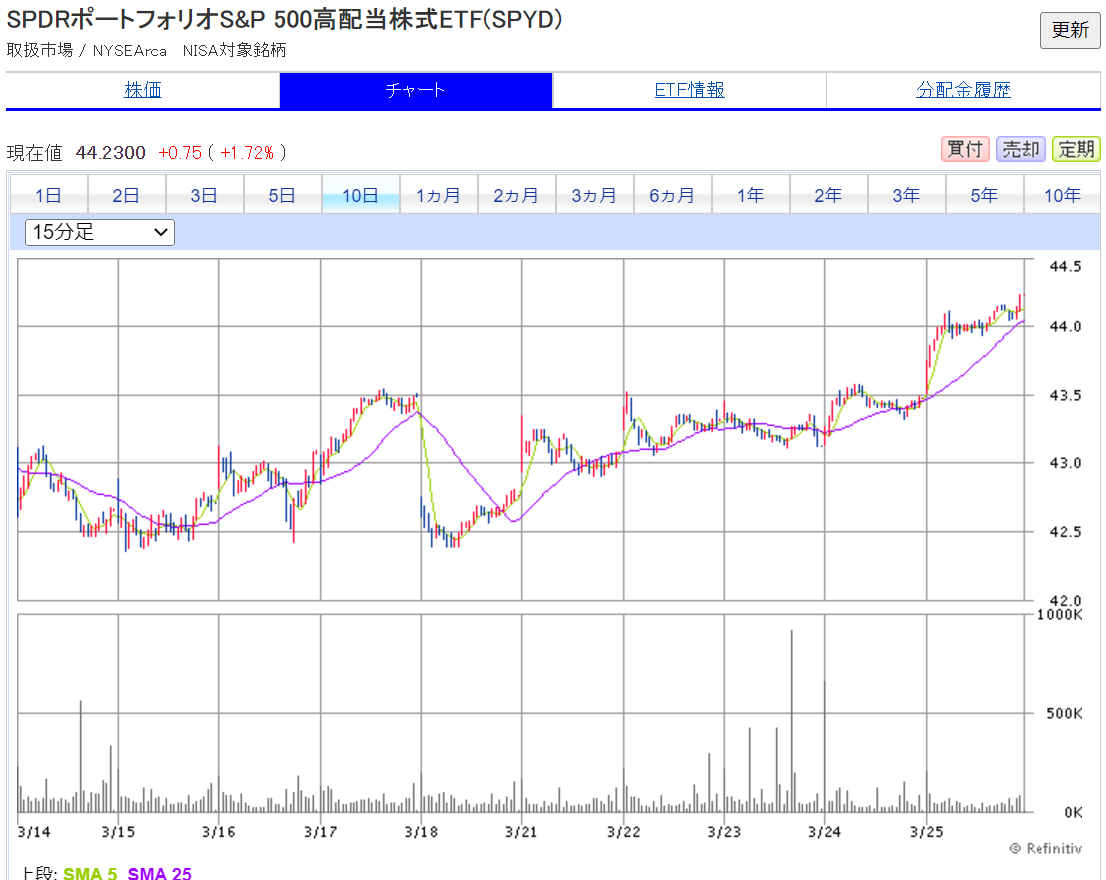Screen dimensions: 1106x880
Task: Click the NISA対象銘柄 label
Action: pos(234,50)
